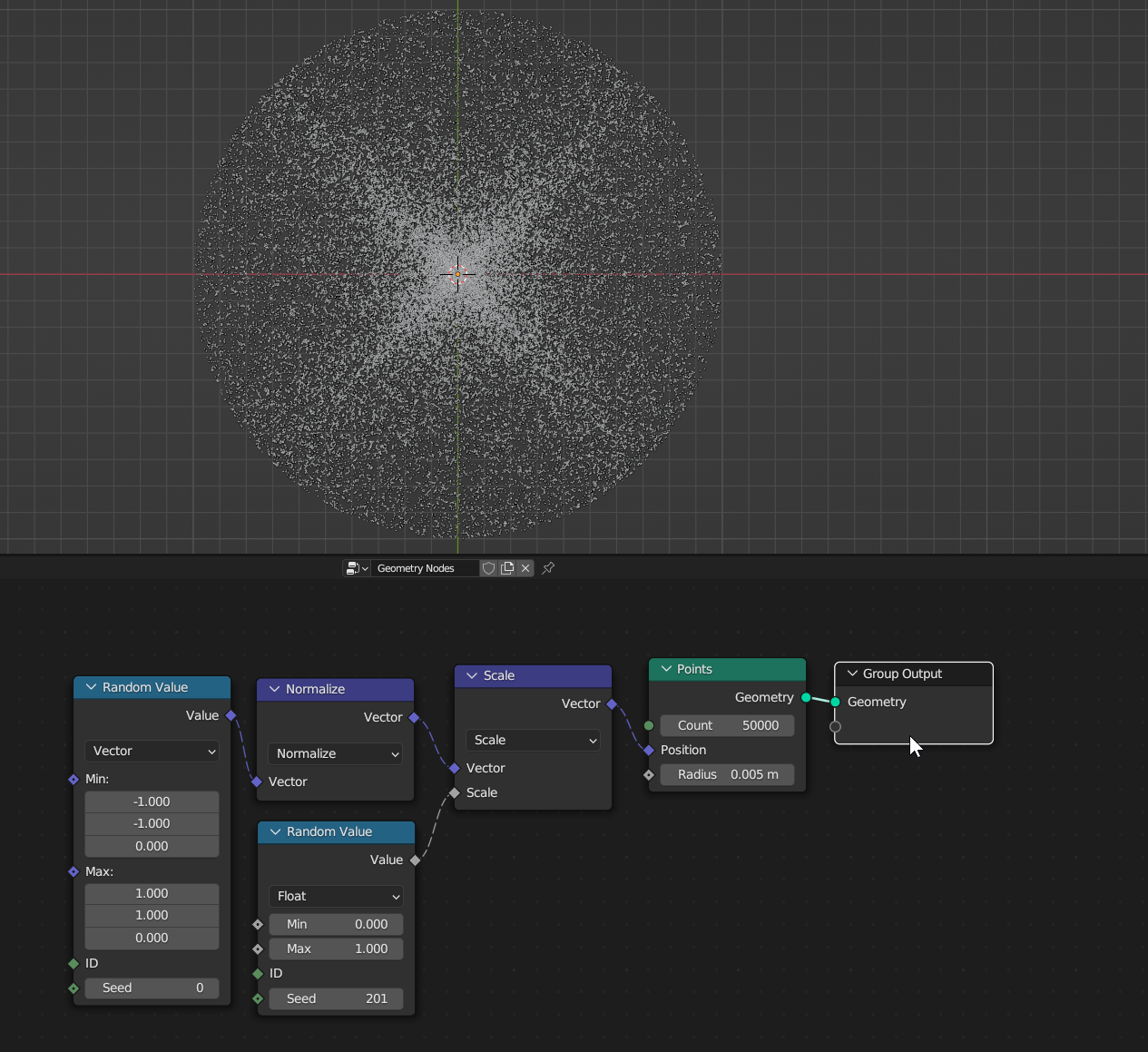1148x1052 pixels.
Task: Open the Vector data type dropdown
Action: [x=152, y=751]
